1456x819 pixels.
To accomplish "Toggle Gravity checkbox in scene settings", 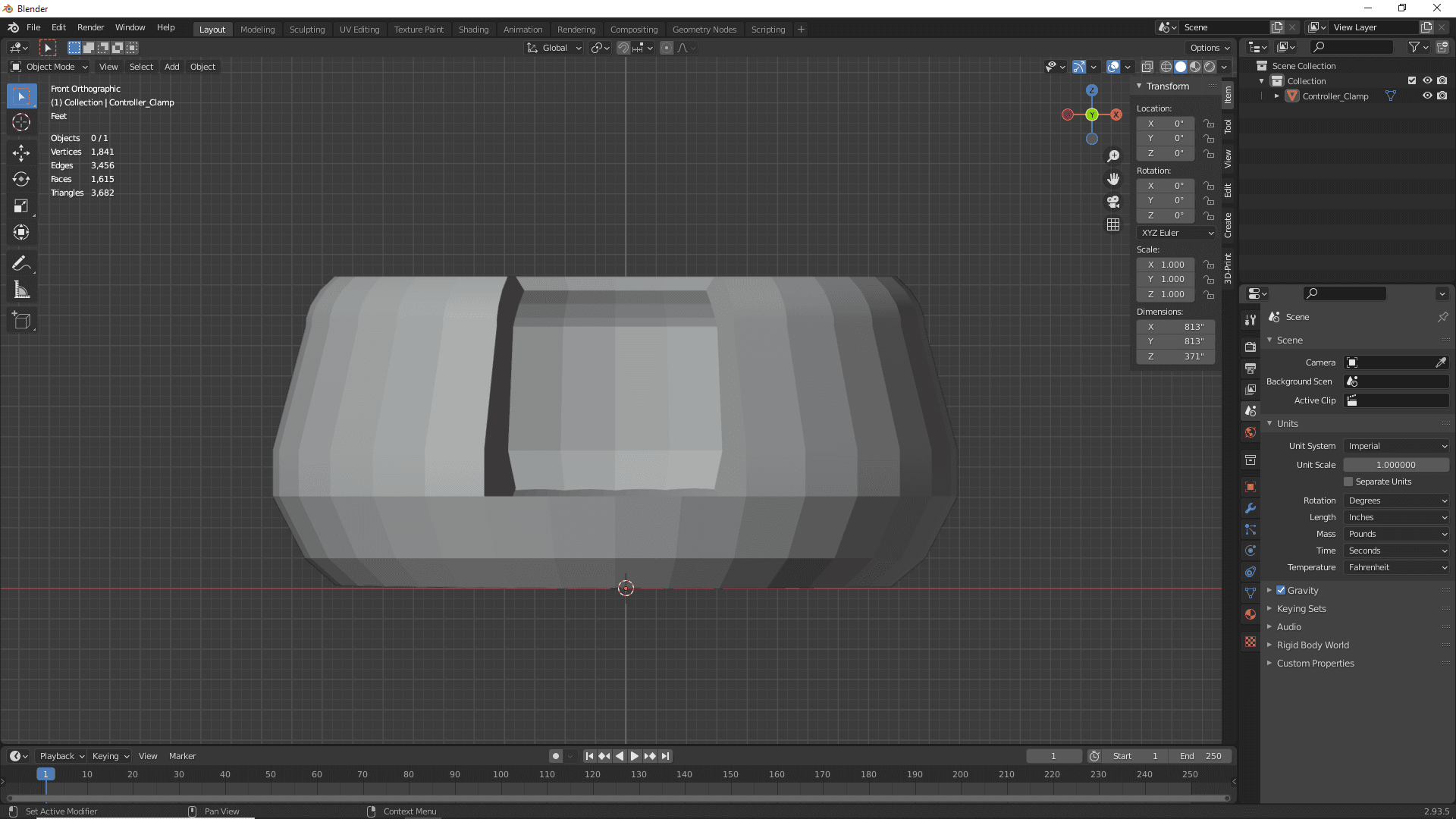I will (1281, 590).
